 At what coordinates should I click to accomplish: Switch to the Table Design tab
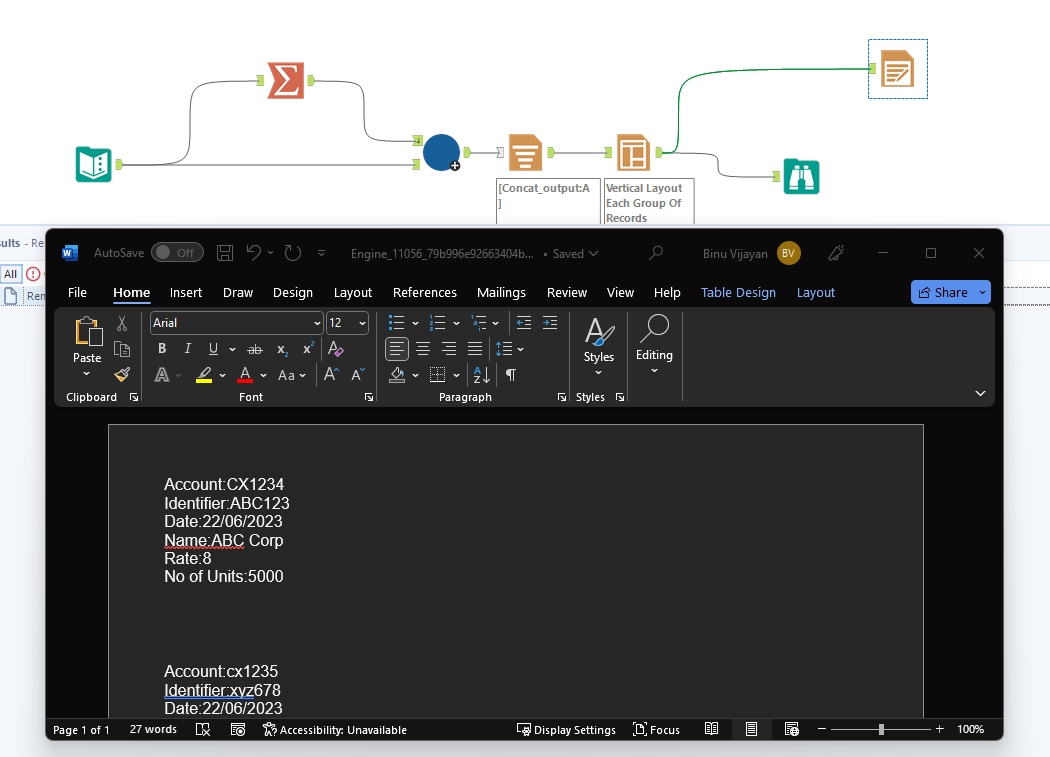[x=738, y=292]
